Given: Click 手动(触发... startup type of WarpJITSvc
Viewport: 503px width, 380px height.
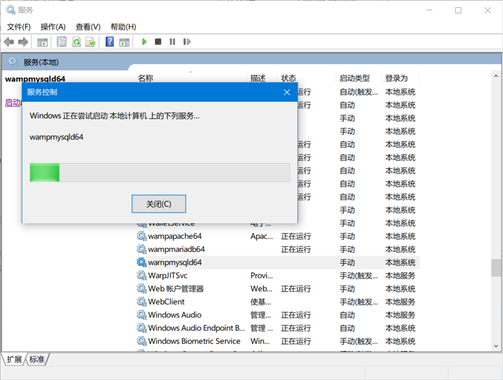Looking at the screenshot, I should pos(359,275).
